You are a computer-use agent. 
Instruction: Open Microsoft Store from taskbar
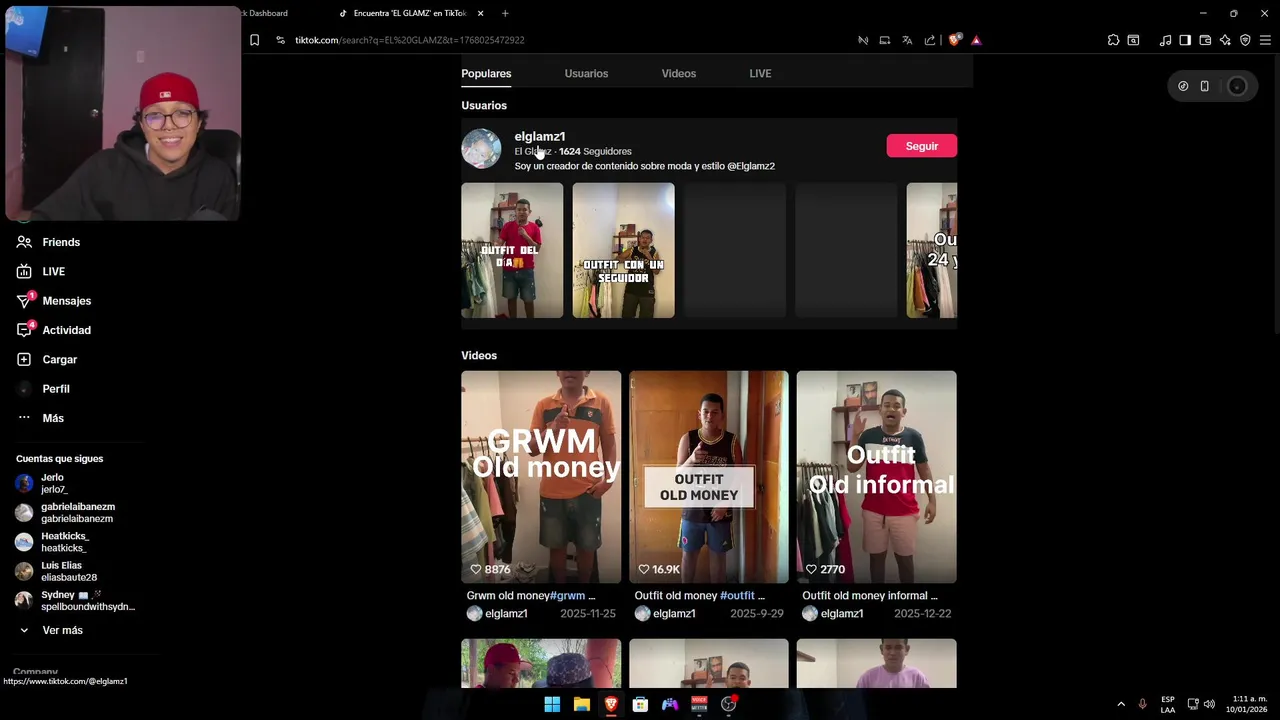click(x=640, y=704)
